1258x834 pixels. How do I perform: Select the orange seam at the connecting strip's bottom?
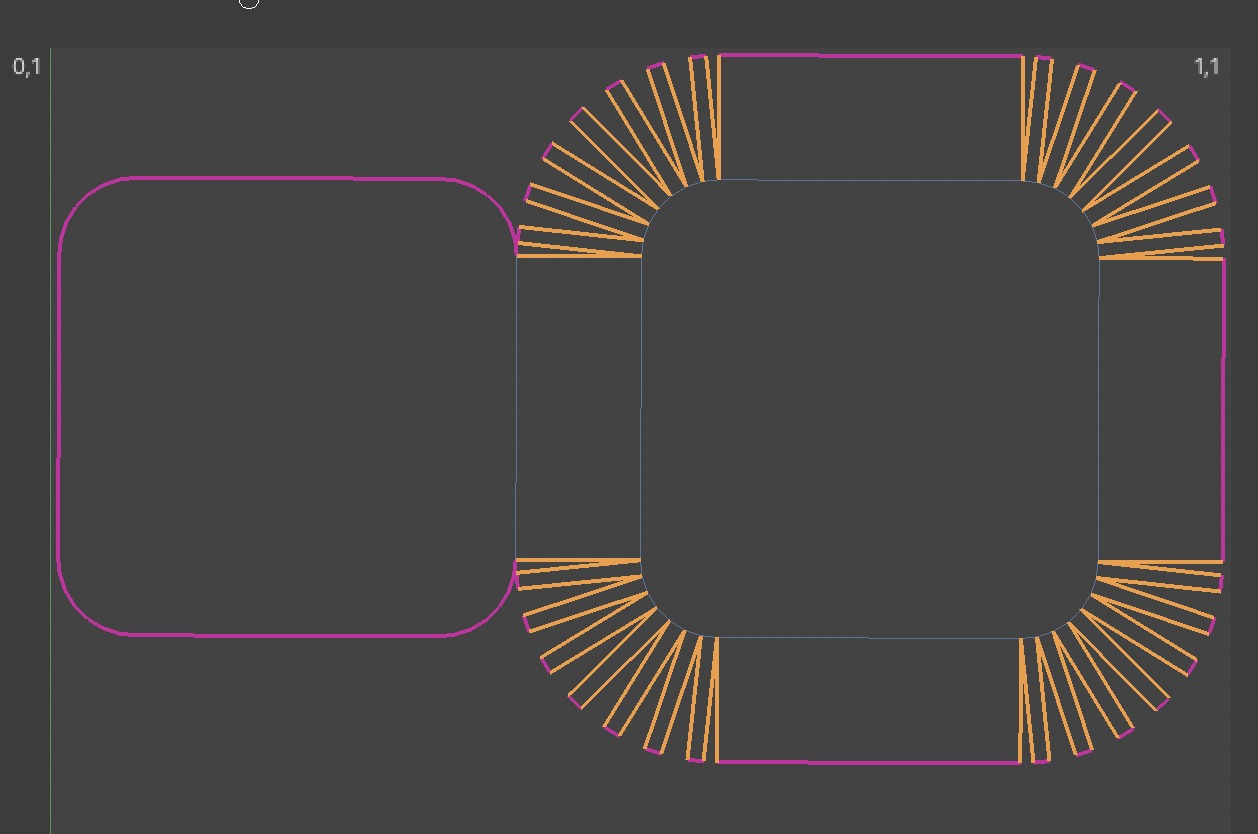coord(578,560)
